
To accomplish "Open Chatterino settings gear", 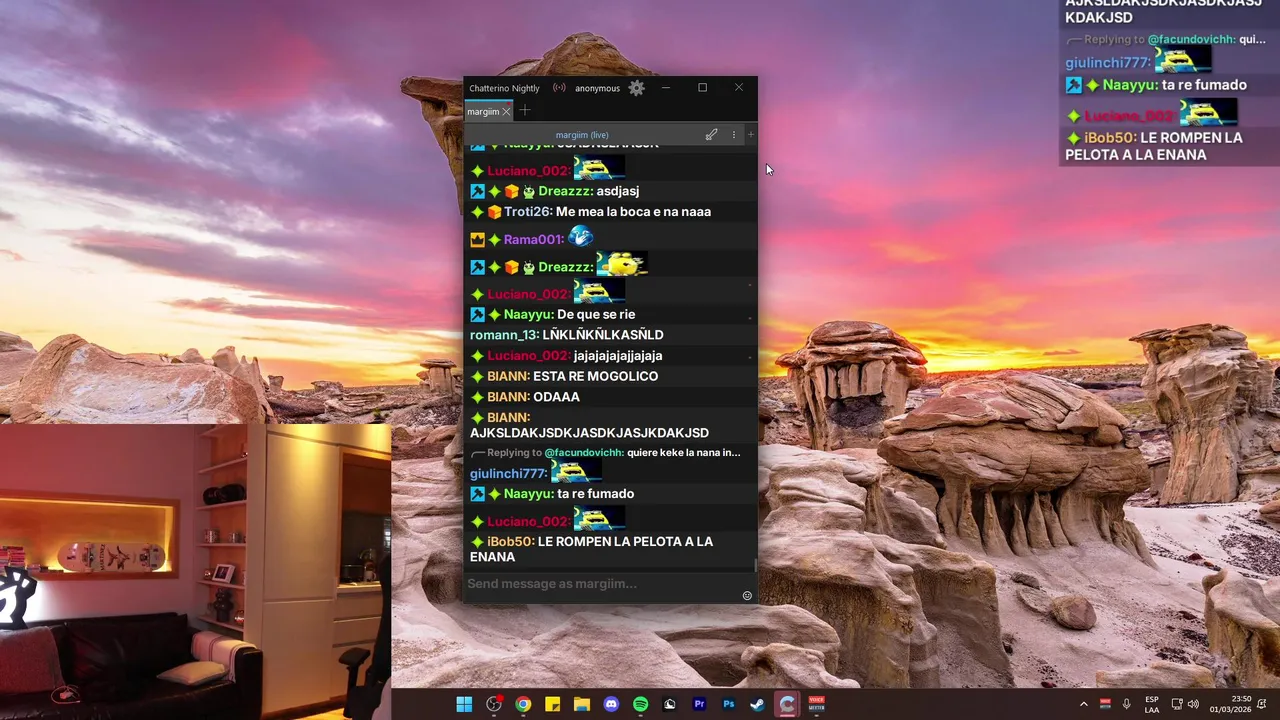I will click(637, 88).
